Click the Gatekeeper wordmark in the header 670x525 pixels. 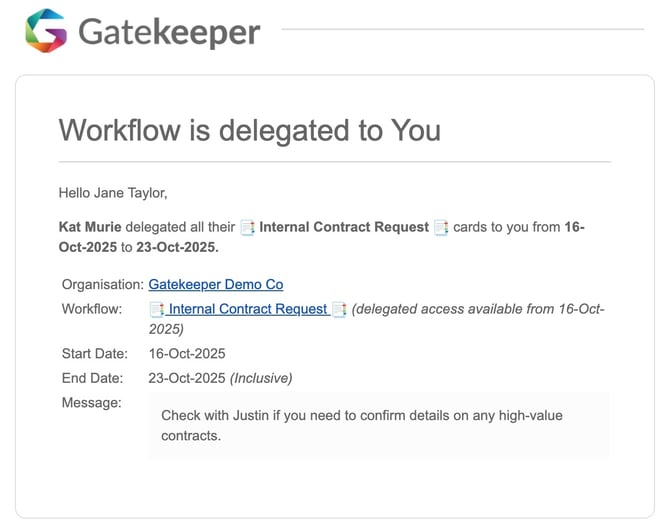coord(168,31)
